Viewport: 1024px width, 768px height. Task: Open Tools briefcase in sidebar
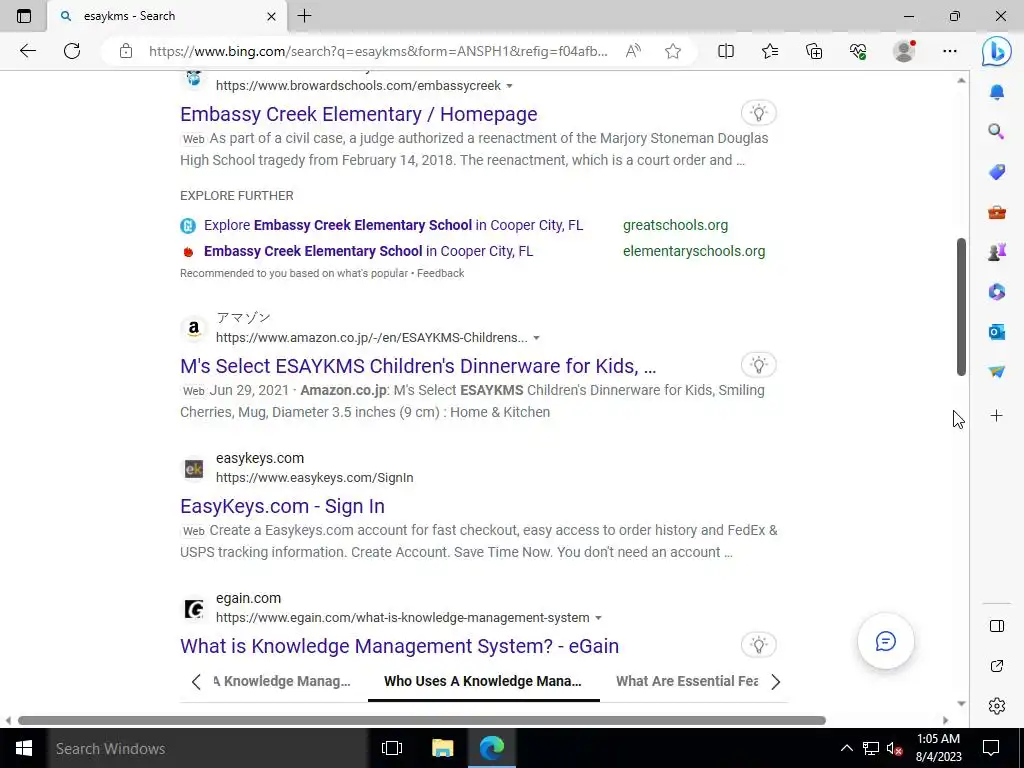click(997, 212)
